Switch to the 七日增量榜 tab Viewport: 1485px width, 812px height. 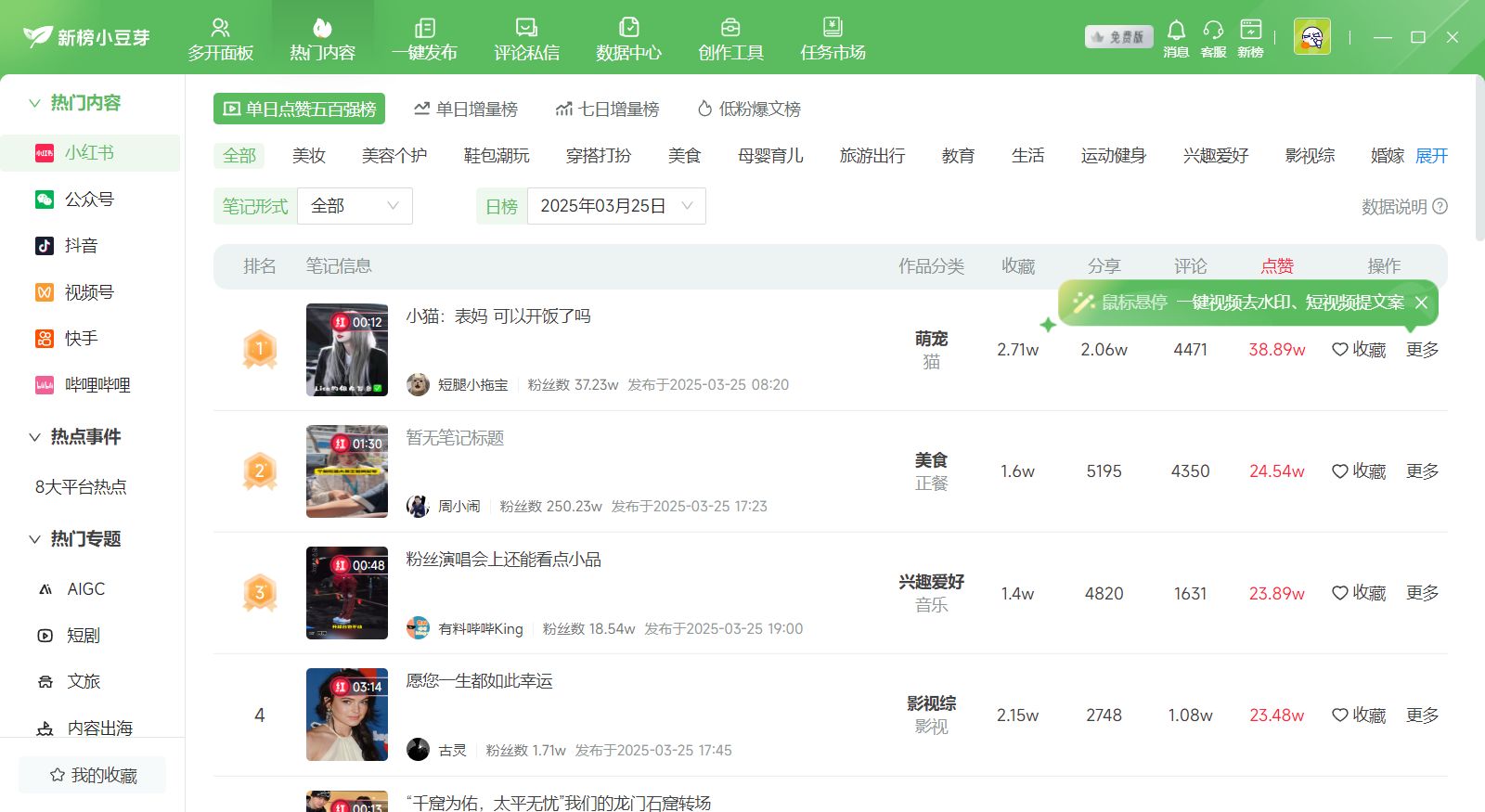point(607,109)
